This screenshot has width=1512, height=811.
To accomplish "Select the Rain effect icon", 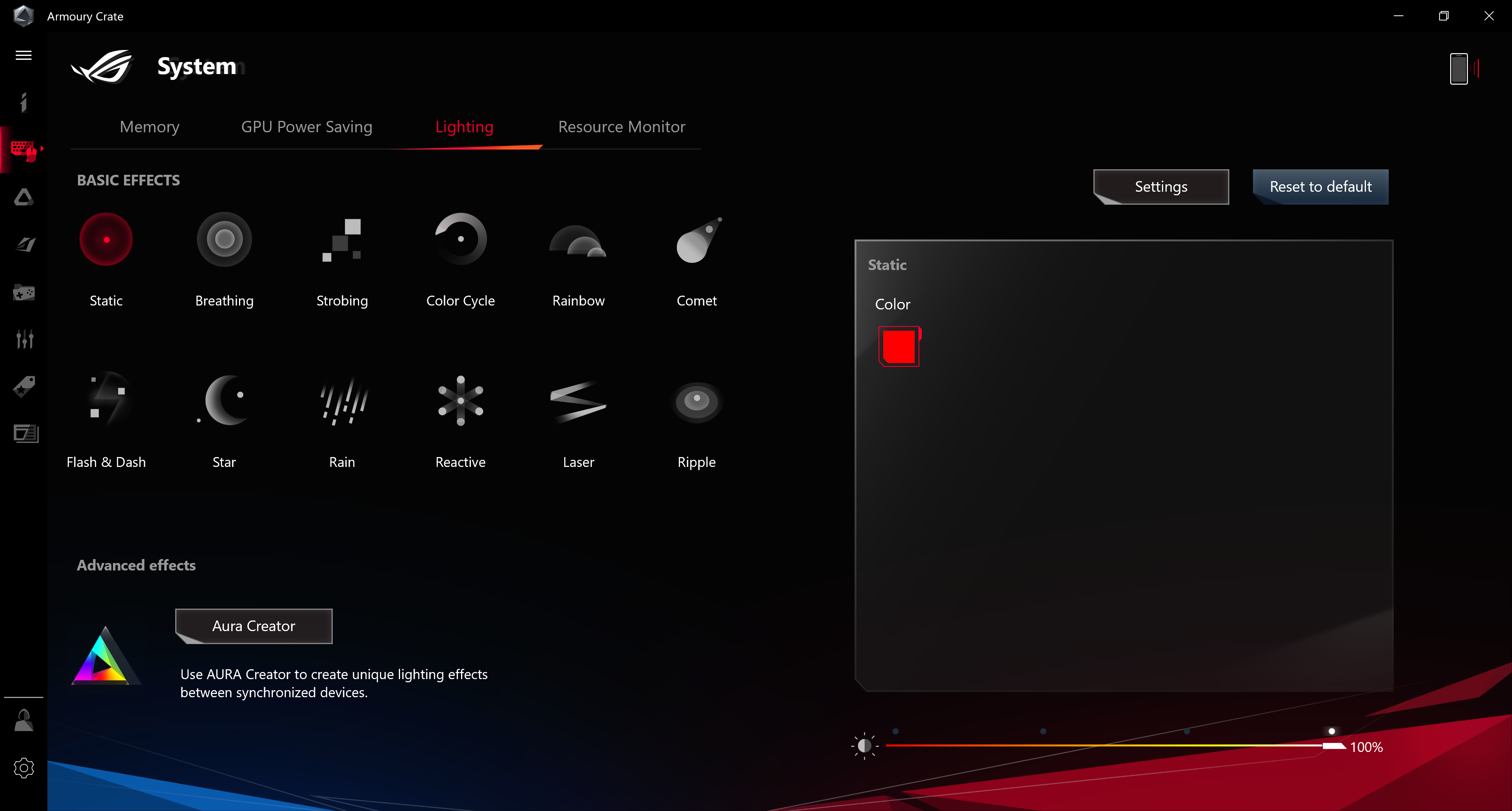I will click(x=342, y=401).
